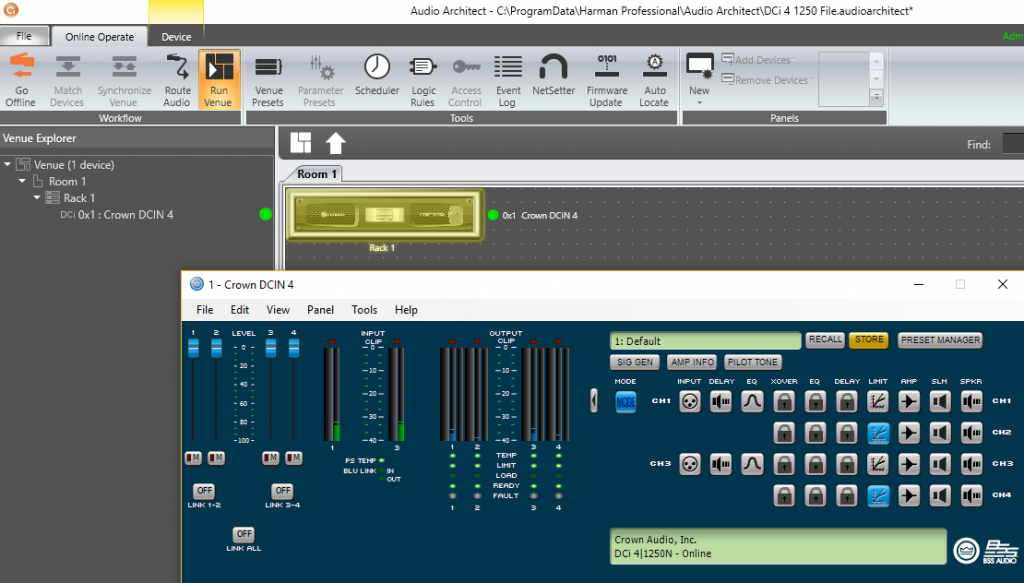Open CH3 Input block
Viewport: 1024px width, 583px height.
[x=690, y=464]
